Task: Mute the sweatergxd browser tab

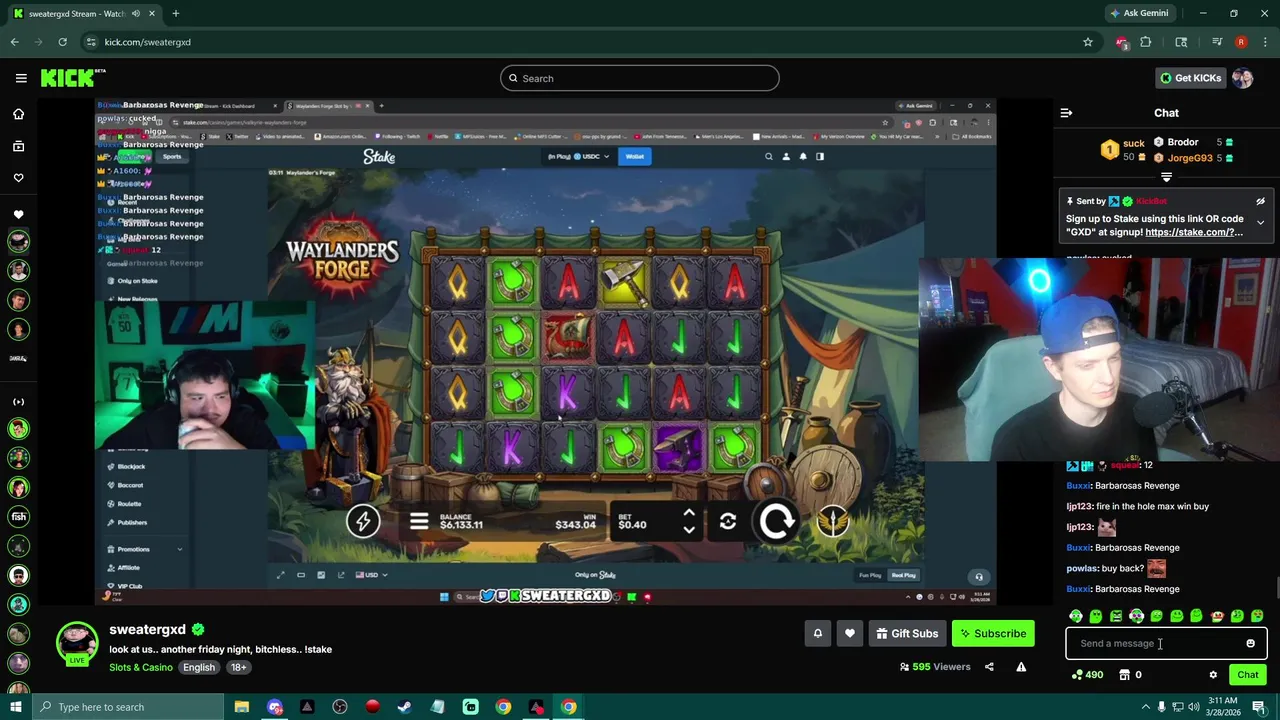Action: 136,14
